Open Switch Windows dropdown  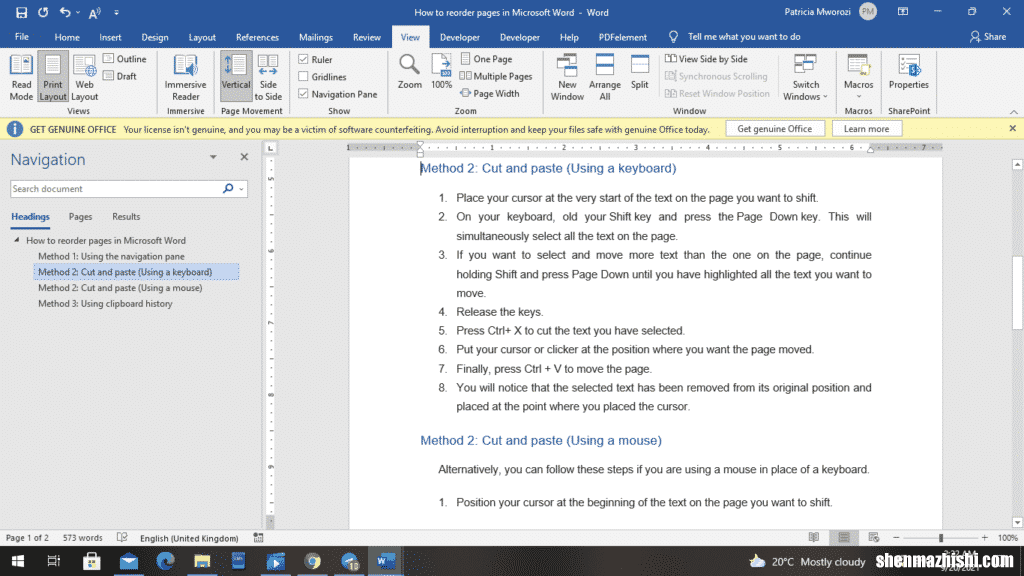pos(805,77)
